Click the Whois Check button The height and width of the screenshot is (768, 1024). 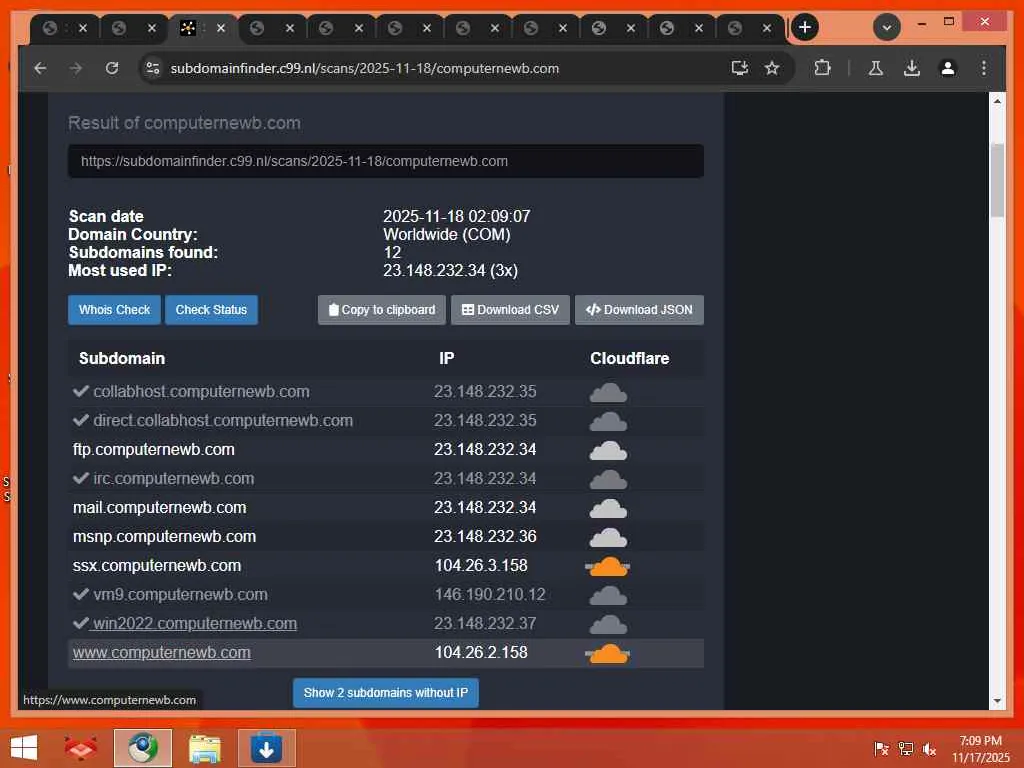pos(114,310)
